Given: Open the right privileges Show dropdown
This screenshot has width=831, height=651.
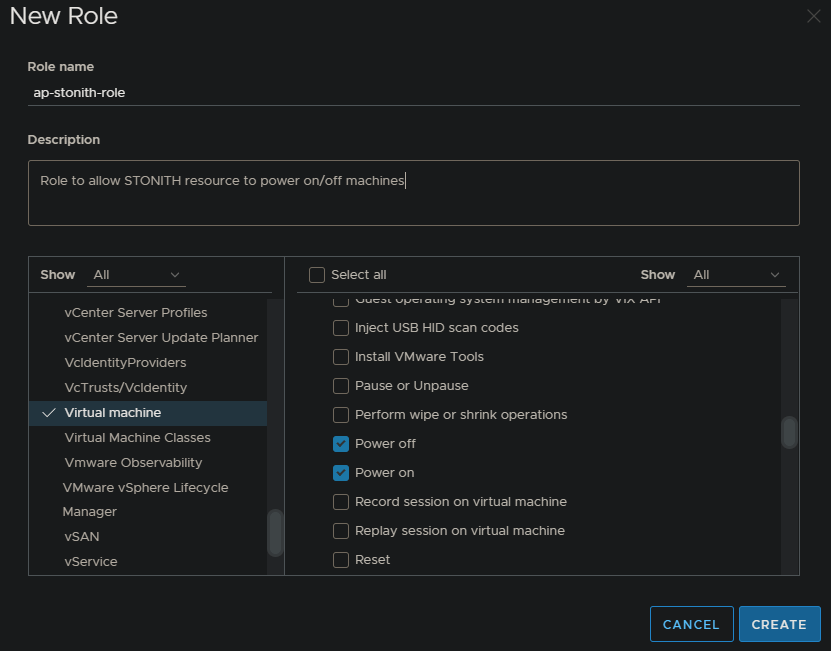Looking at the screenshot, I should pyautogui.click(x=737, y=274).
